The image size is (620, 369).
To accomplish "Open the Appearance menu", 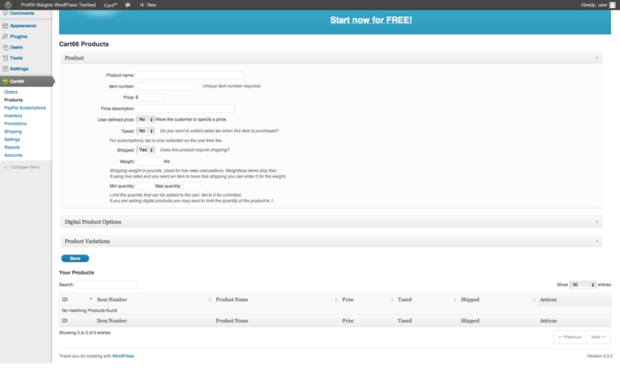I will tap(23, 26).
